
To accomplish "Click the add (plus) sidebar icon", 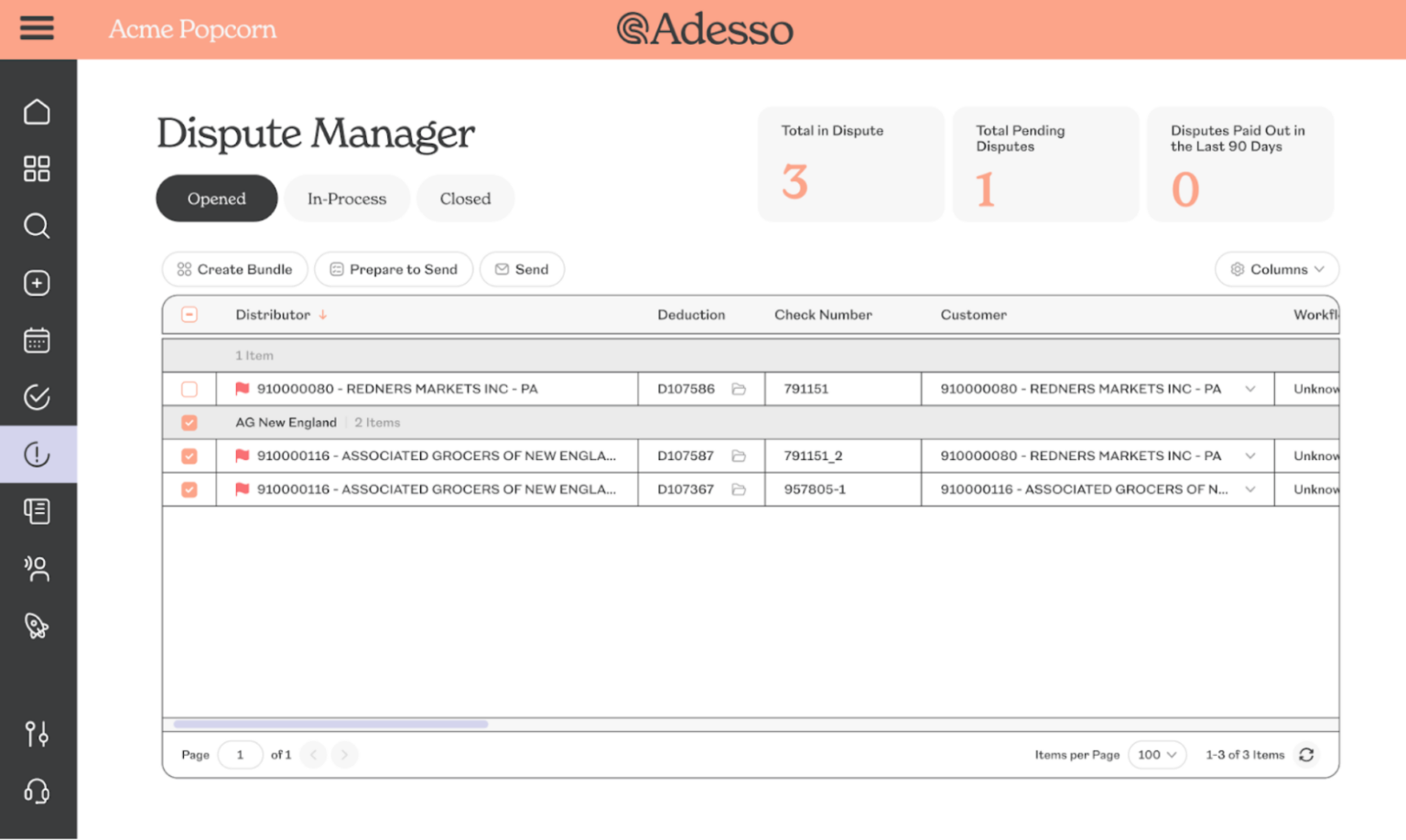I will (x=37, y=284).
